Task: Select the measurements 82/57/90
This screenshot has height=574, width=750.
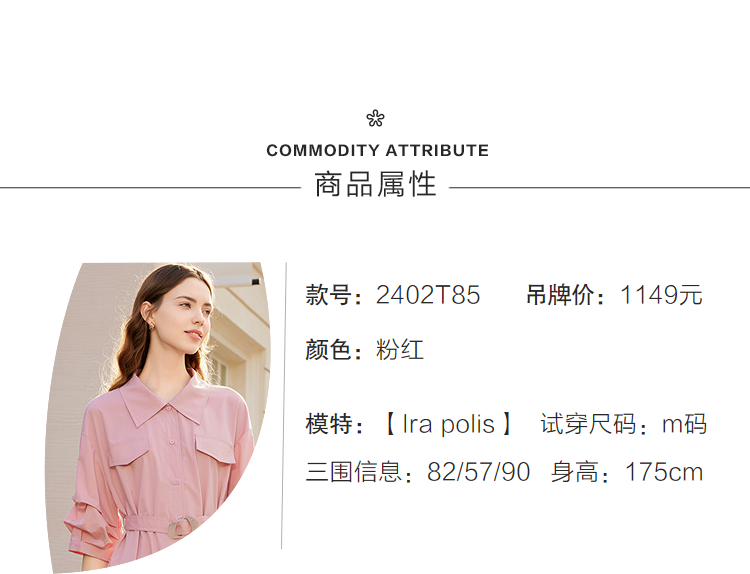Action: (x=479, y=472)
